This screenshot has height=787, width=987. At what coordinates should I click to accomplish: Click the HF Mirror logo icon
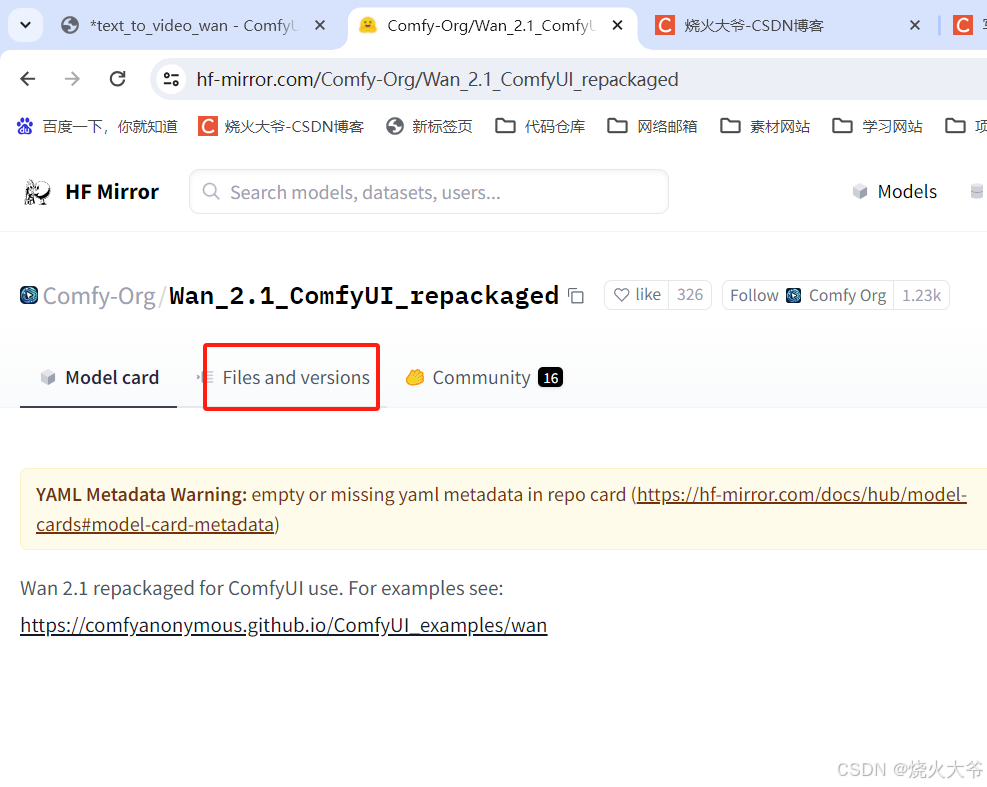[x=37, y=192]
